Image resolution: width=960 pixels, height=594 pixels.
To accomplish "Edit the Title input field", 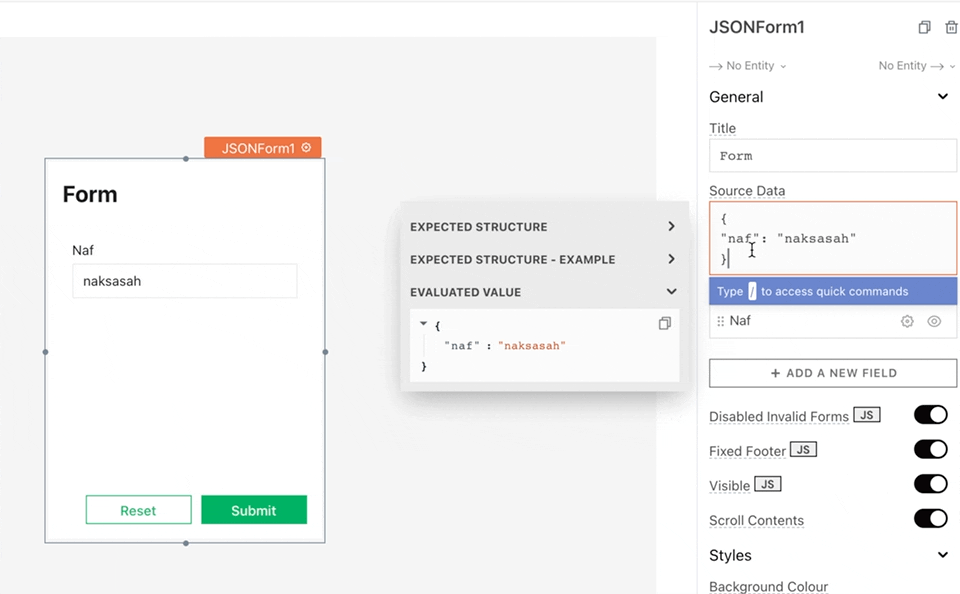I will pos(833,156).
